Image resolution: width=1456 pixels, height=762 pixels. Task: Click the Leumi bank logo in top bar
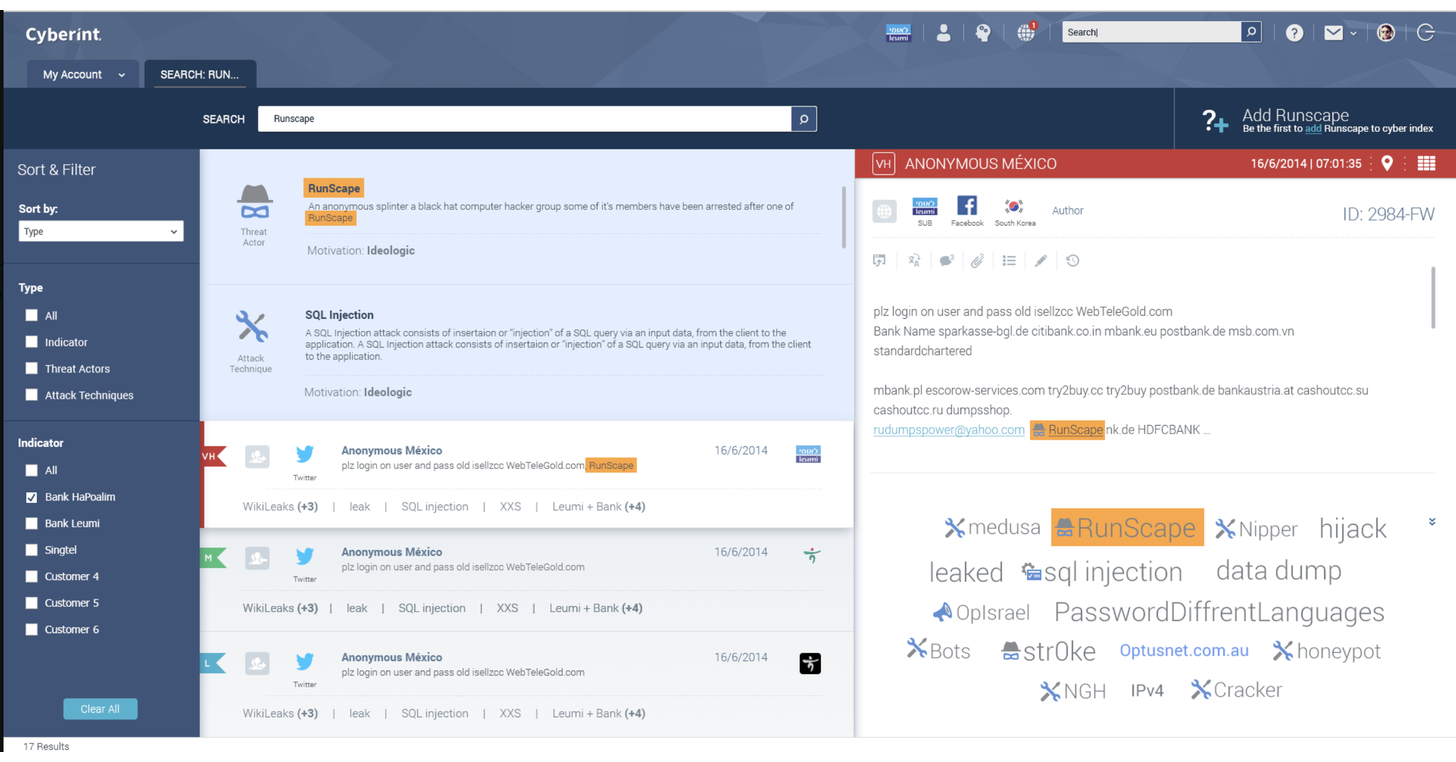point(898,32)
